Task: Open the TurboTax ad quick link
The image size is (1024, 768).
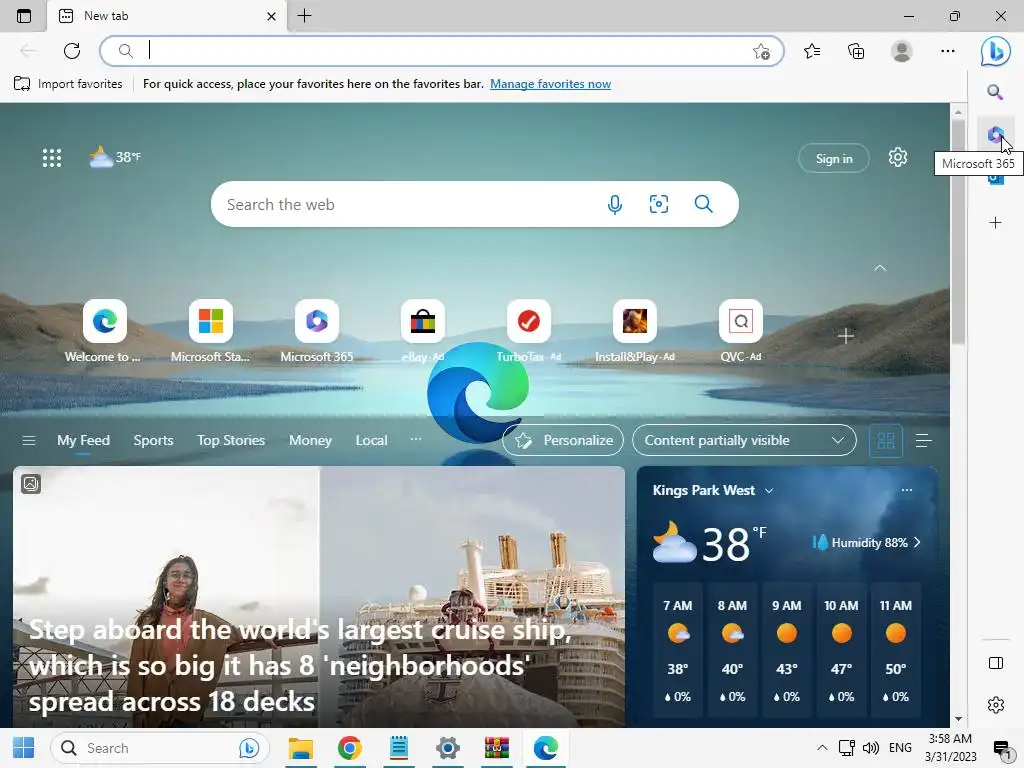Action: tap(529, 331)
